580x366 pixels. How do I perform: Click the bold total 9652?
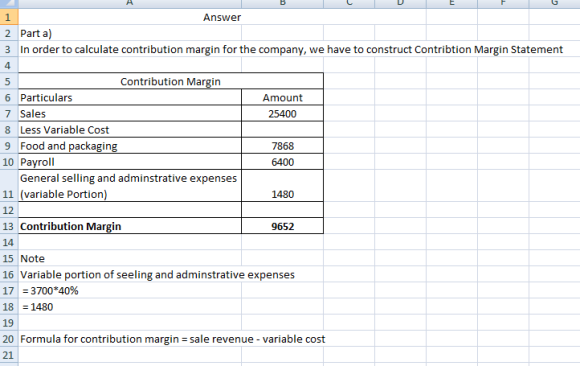click(282, 226)
